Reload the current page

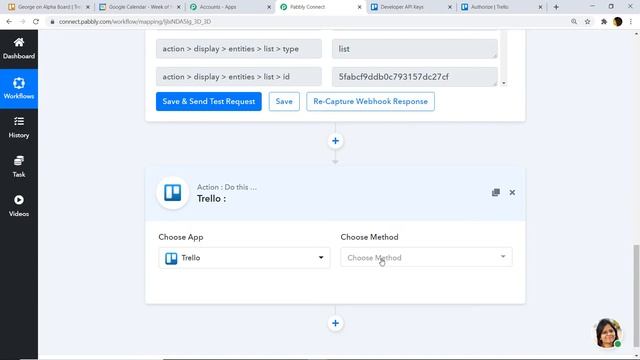(36, 22)
